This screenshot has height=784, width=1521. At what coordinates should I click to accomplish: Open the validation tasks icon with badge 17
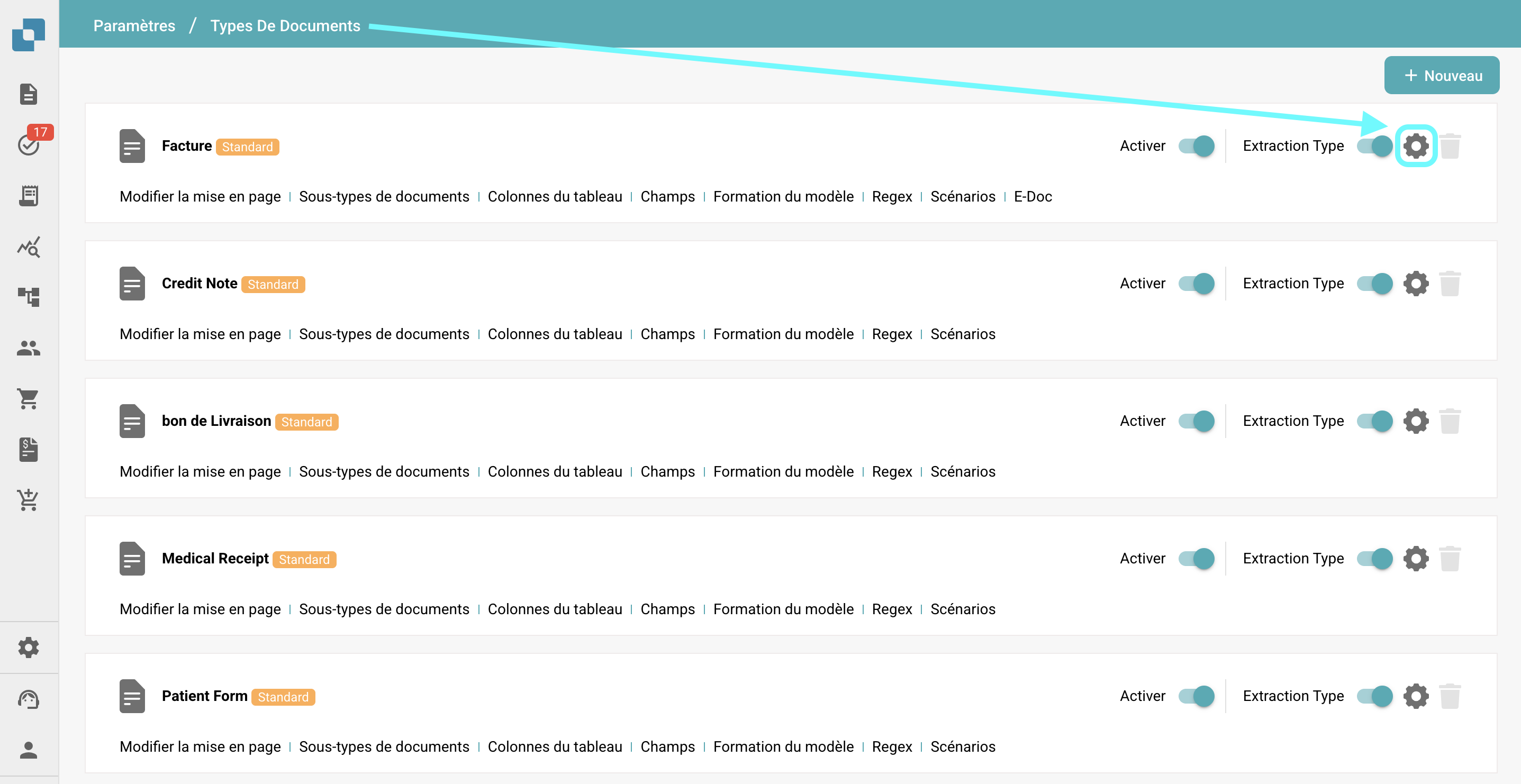tap(29, 144)
